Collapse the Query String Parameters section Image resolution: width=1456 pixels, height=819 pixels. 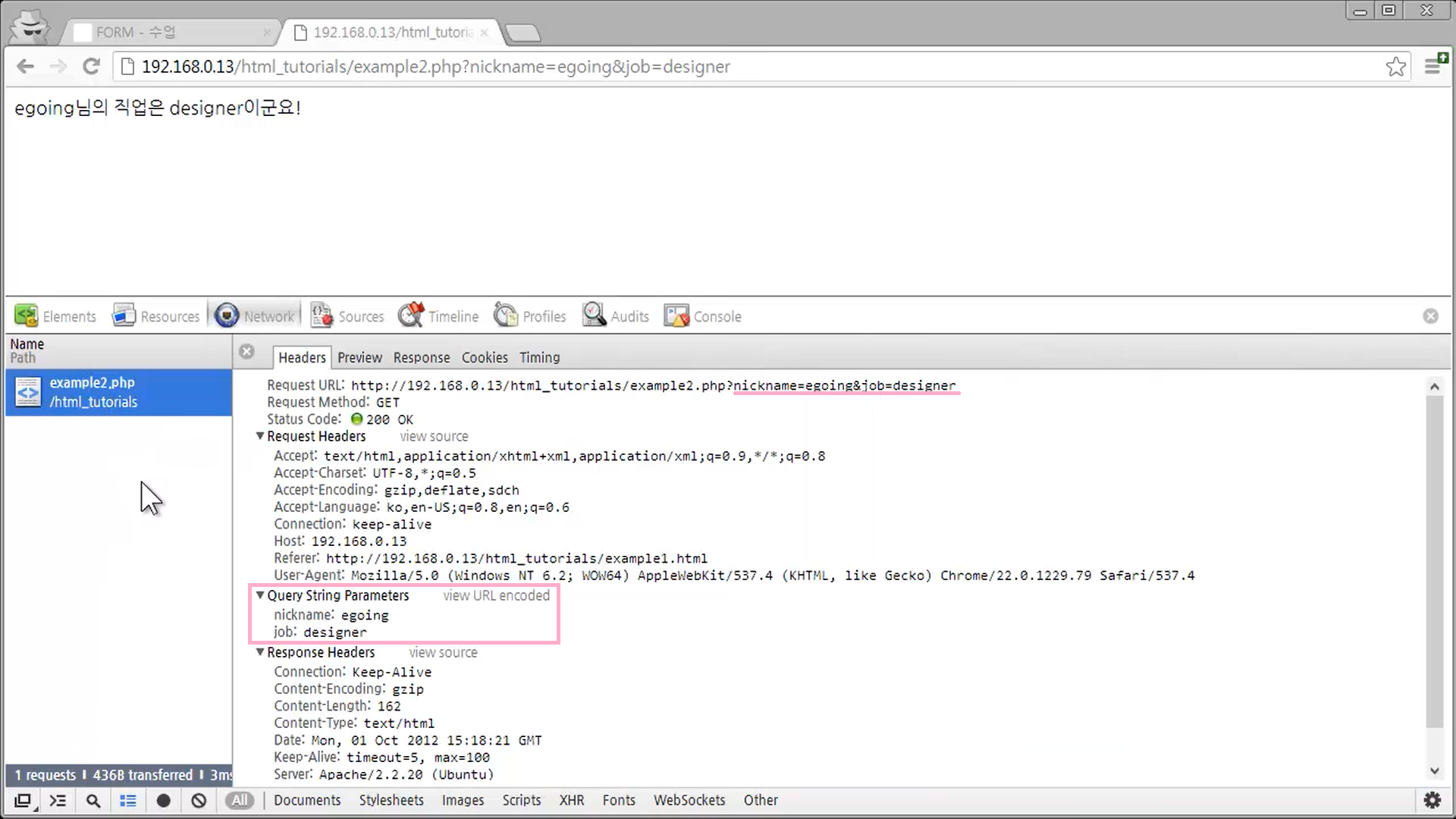(260, 595)
